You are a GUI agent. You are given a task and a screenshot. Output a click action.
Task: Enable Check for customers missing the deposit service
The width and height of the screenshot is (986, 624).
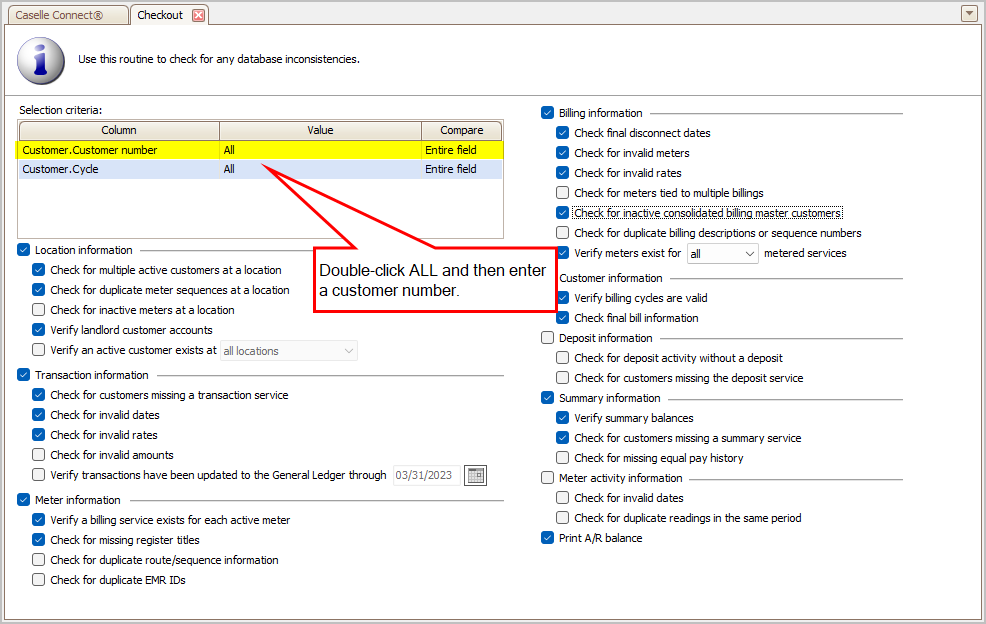(x=563, y=378)
